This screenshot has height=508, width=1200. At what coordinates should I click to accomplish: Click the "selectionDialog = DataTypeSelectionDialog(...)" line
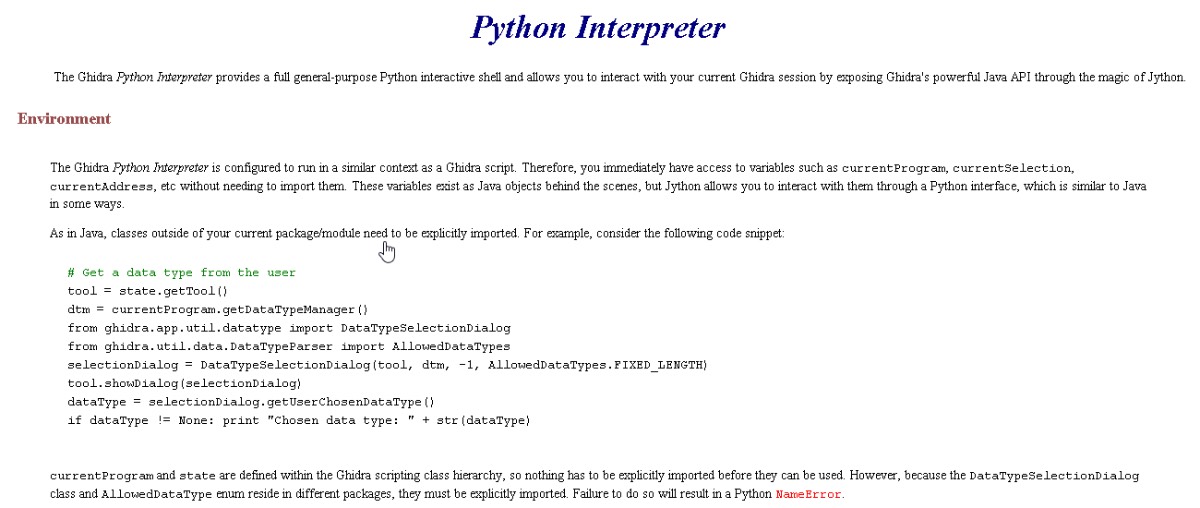(387, 365)
